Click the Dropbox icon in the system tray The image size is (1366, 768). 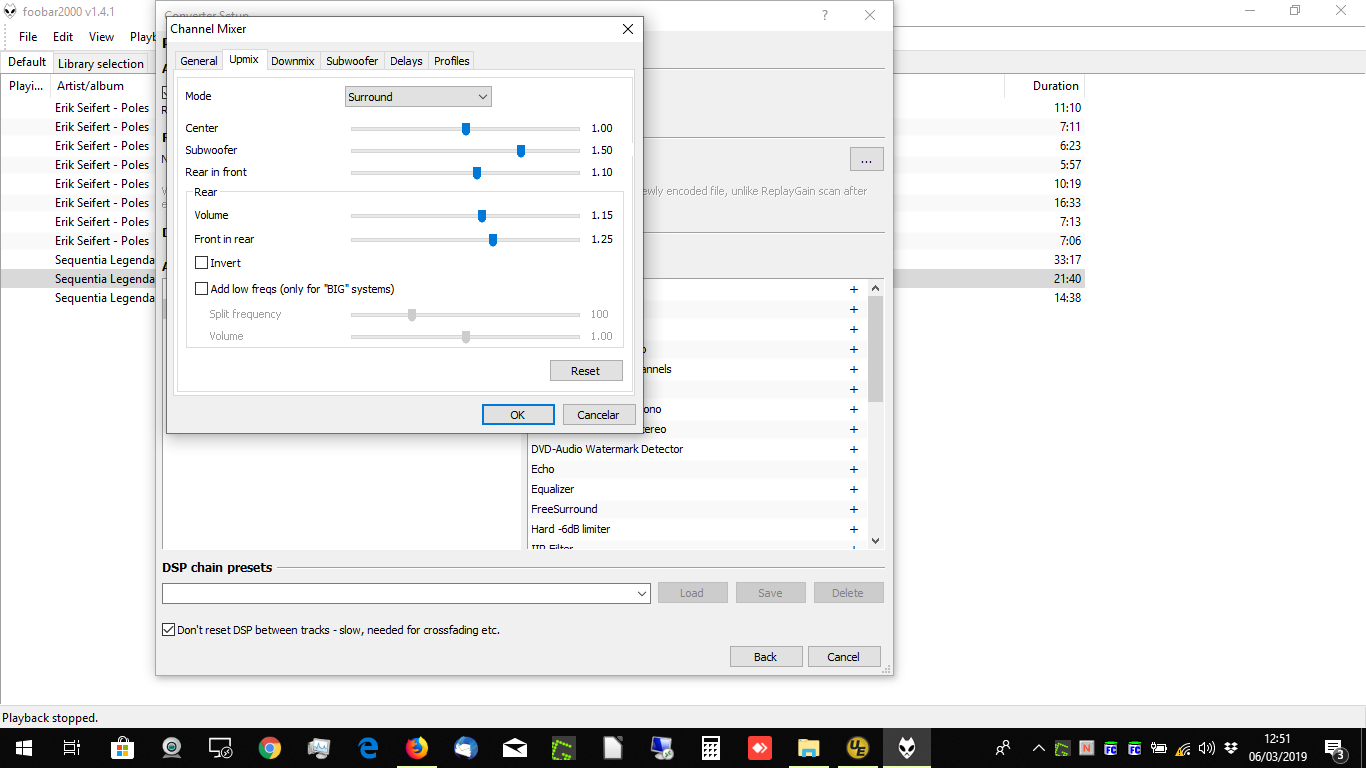point(1231,748)
